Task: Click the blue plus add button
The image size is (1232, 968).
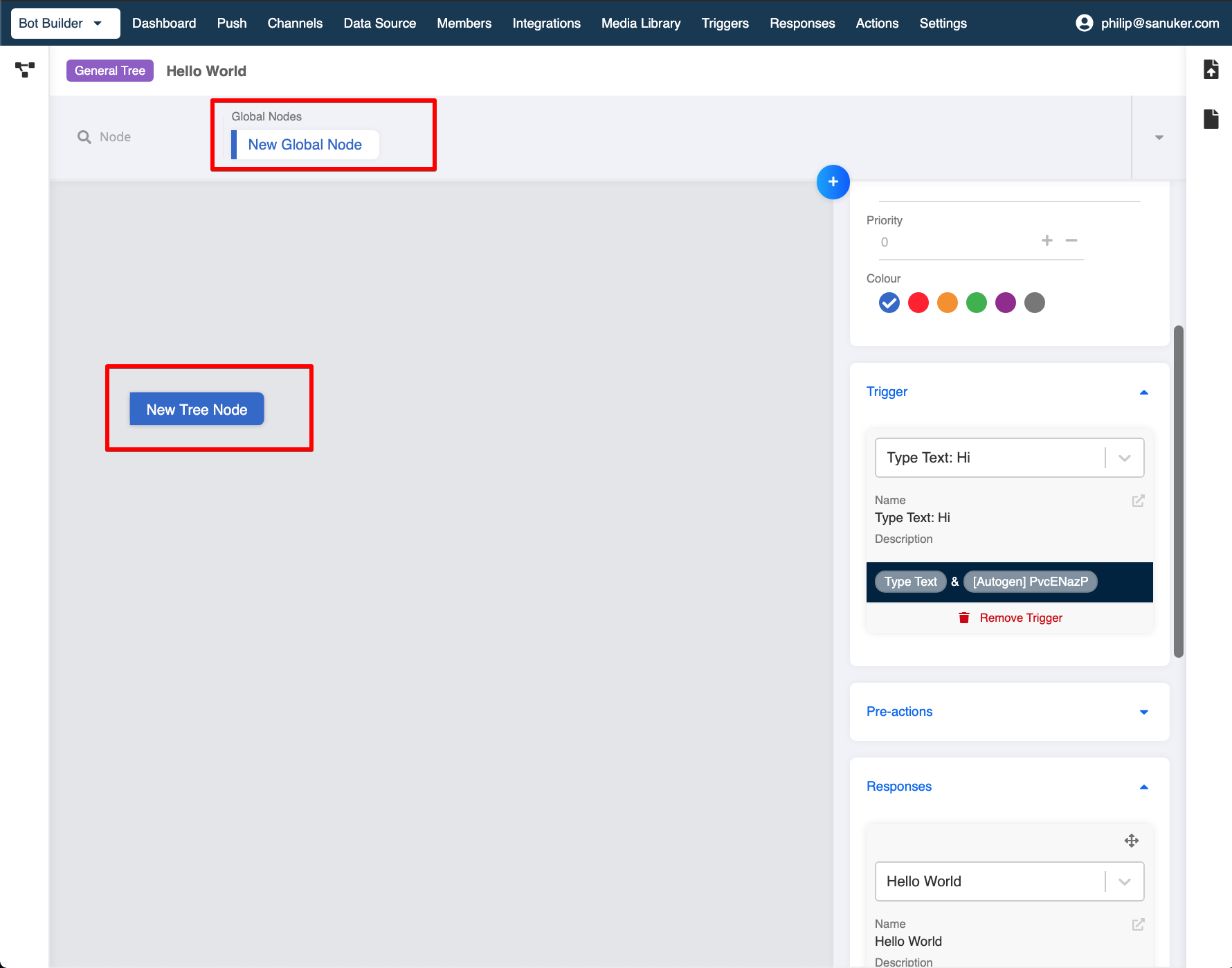Action: pyautogui.click(x=833, y=182)
